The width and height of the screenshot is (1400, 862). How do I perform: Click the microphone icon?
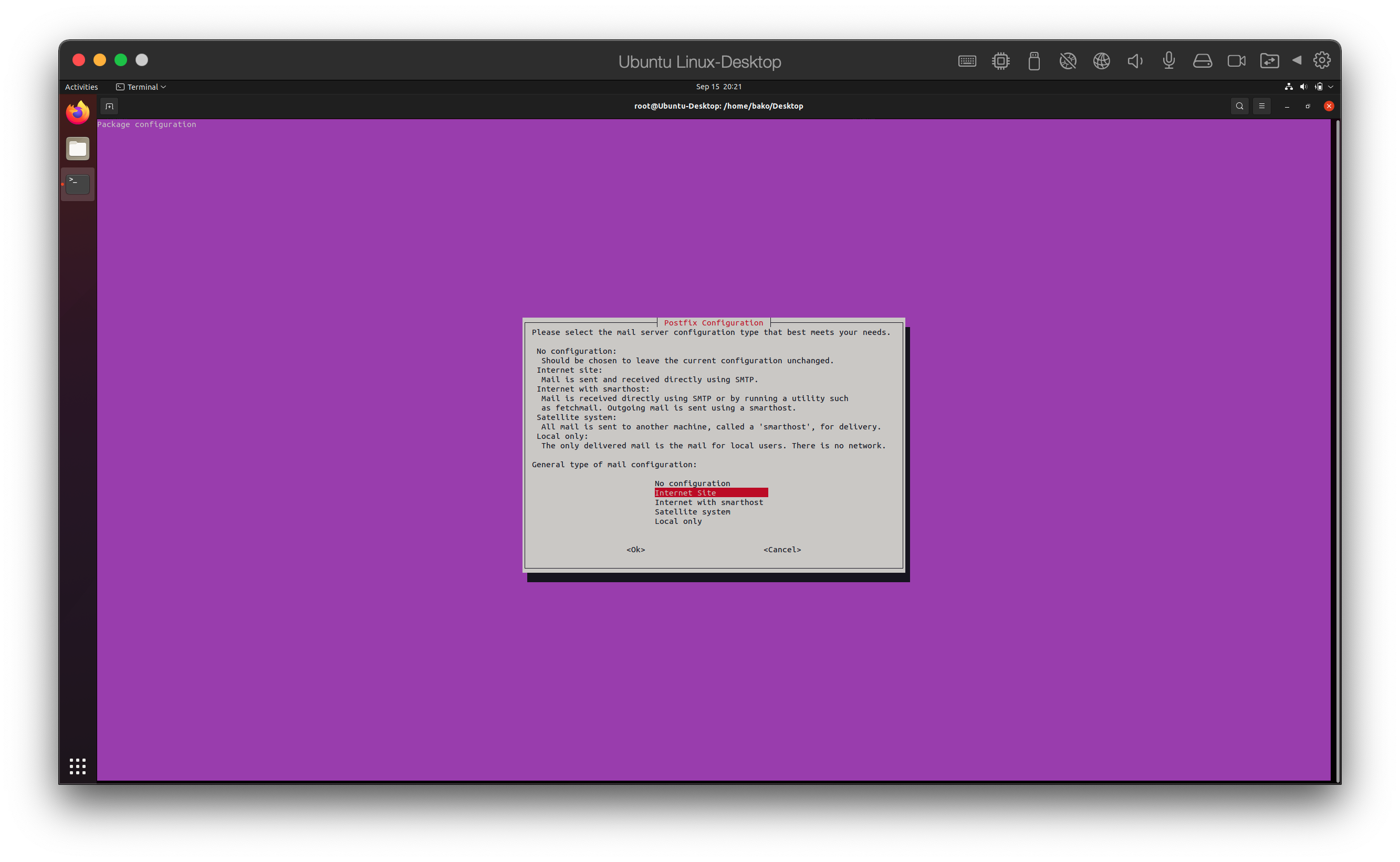tap(1168, 61)
